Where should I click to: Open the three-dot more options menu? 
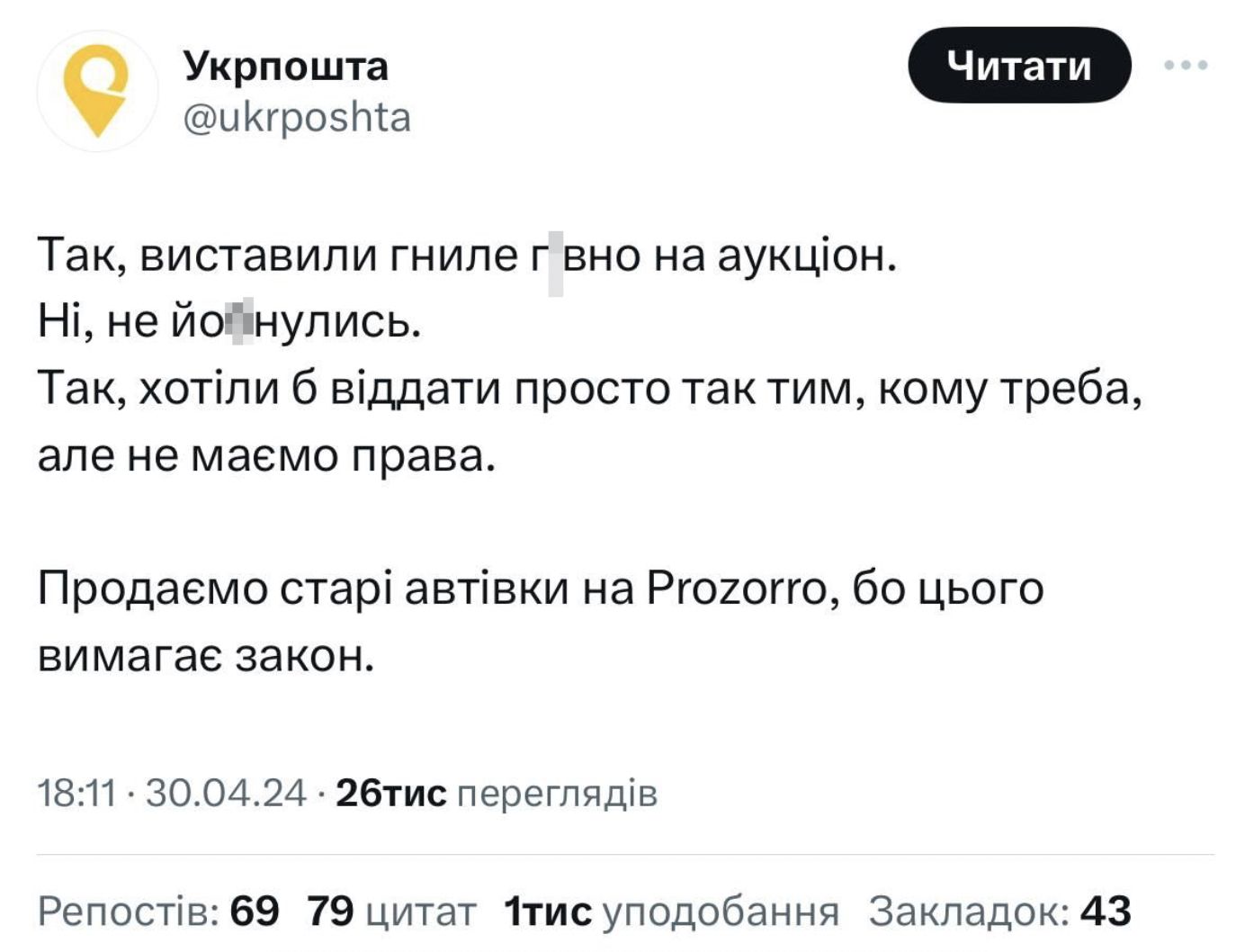(x=1186, y=65)
